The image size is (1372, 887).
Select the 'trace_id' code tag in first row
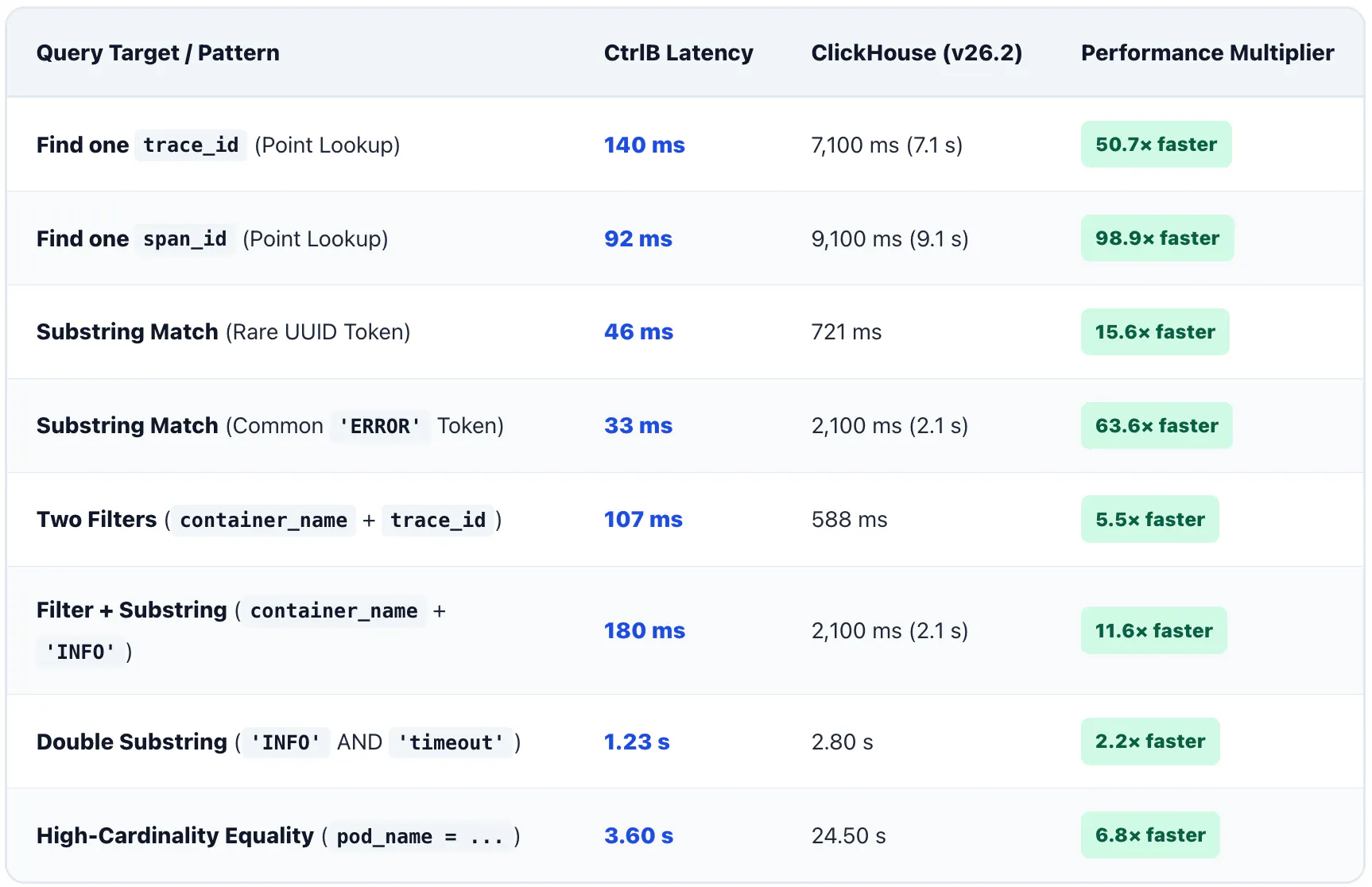click(x=191, y=145)
